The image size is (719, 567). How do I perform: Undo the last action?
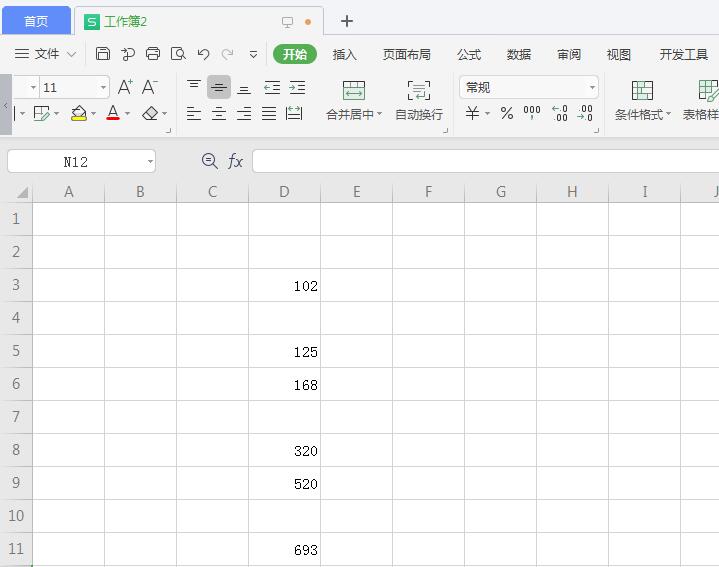click(203, 54)
